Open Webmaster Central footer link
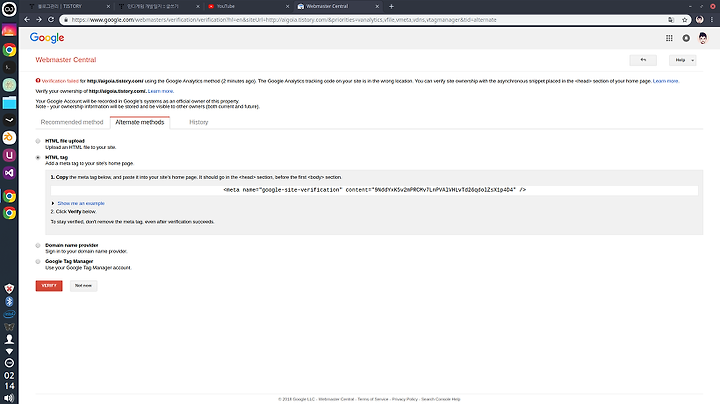 click(336, 399)
